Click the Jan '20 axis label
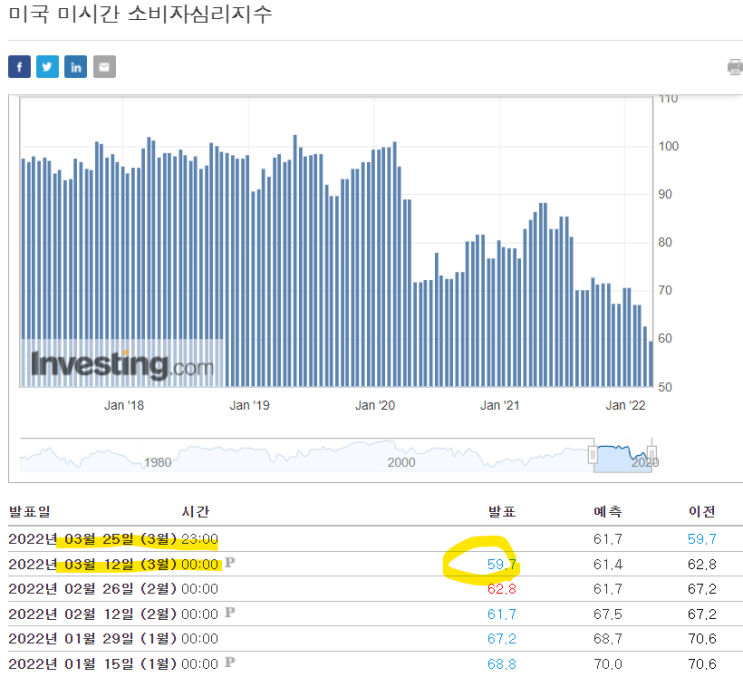The height and width of the screenshot is (687, 743). (x=375, y=406)
